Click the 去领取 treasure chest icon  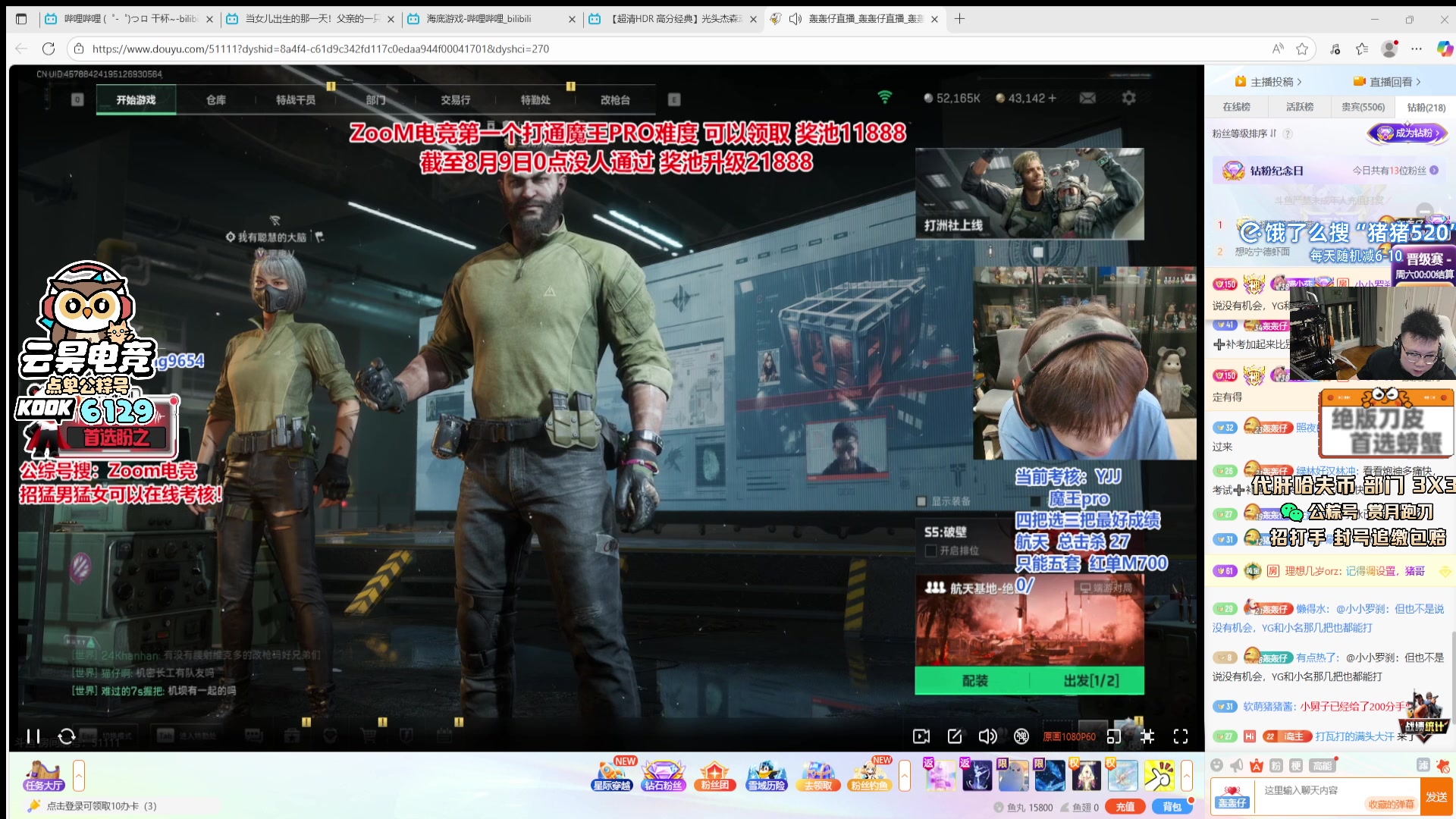coord(817,776)
